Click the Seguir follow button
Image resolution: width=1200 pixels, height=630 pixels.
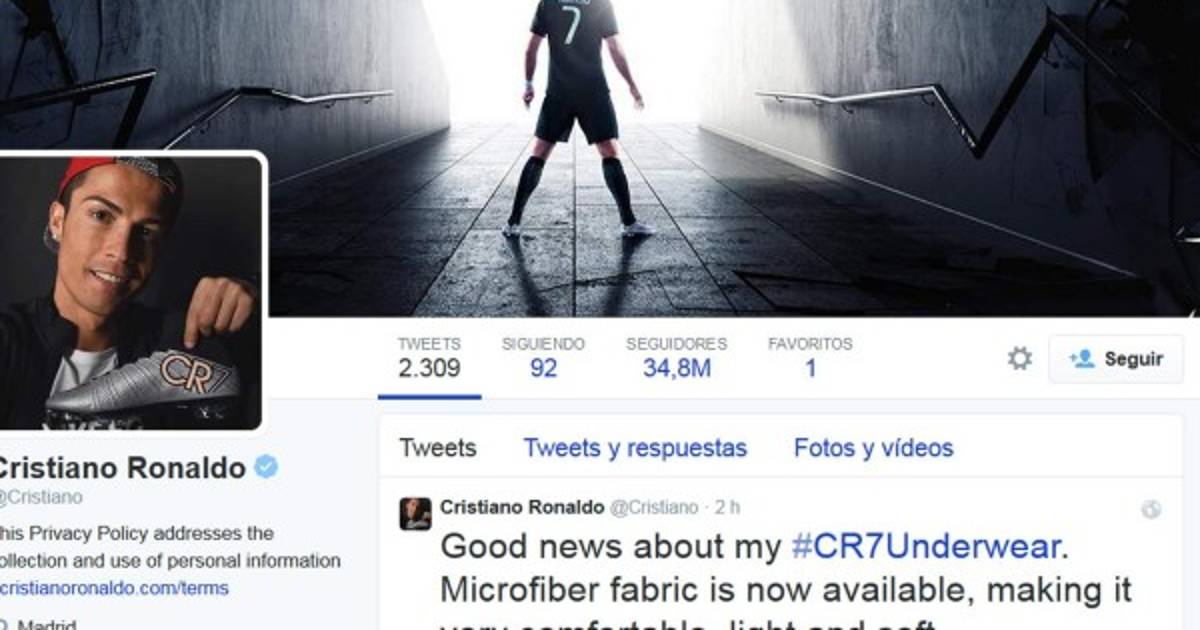point(1115,359)
